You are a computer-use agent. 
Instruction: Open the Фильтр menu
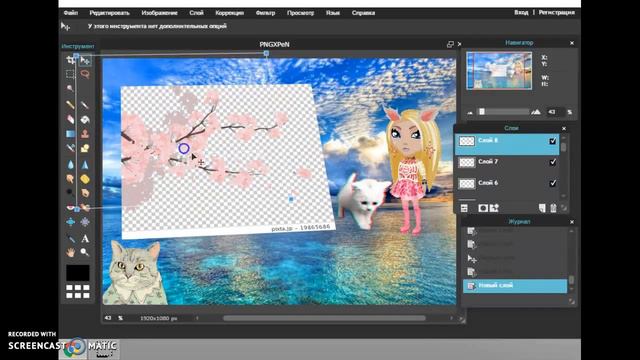pos(265,13)
